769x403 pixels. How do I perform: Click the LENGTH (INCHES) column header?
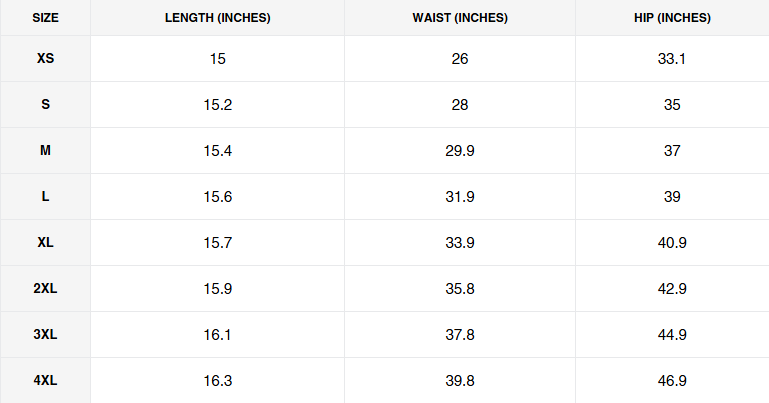218,18
